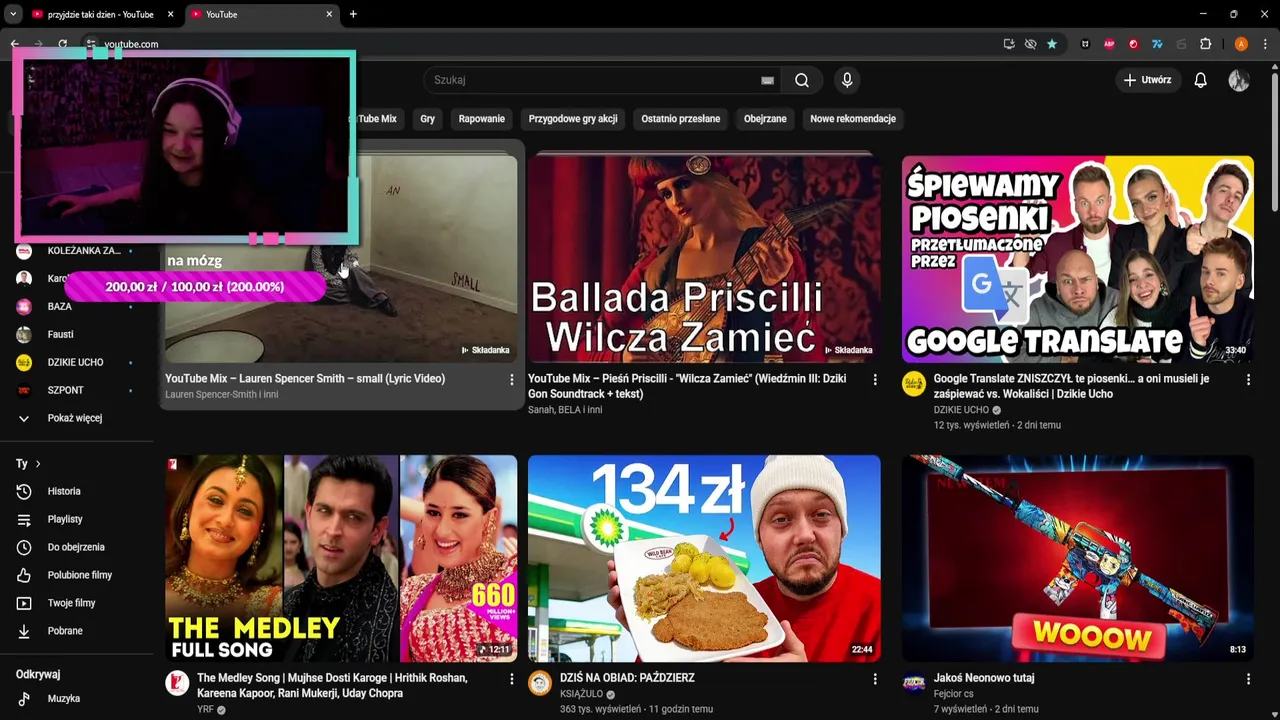Open the notifications bell
Image resolution: width=1280 pixels, height=720 pixels.
point(1200,80)
